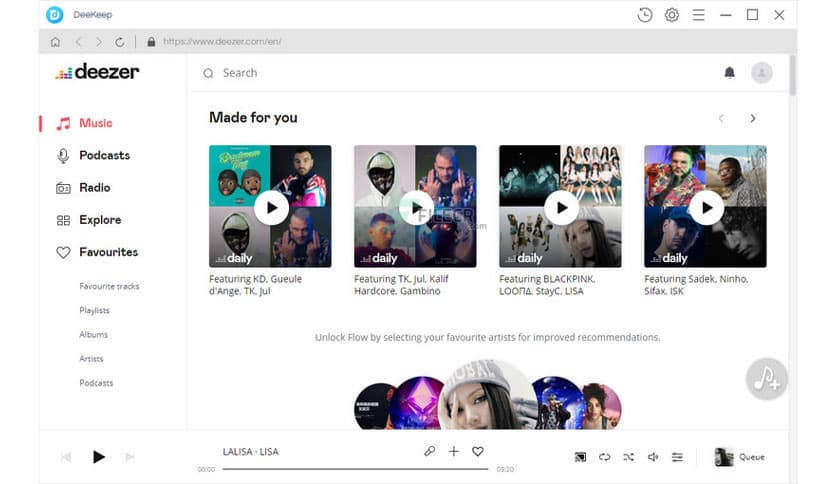
Task: Open the user profile avatar
Action: click(x=761, y=72)
